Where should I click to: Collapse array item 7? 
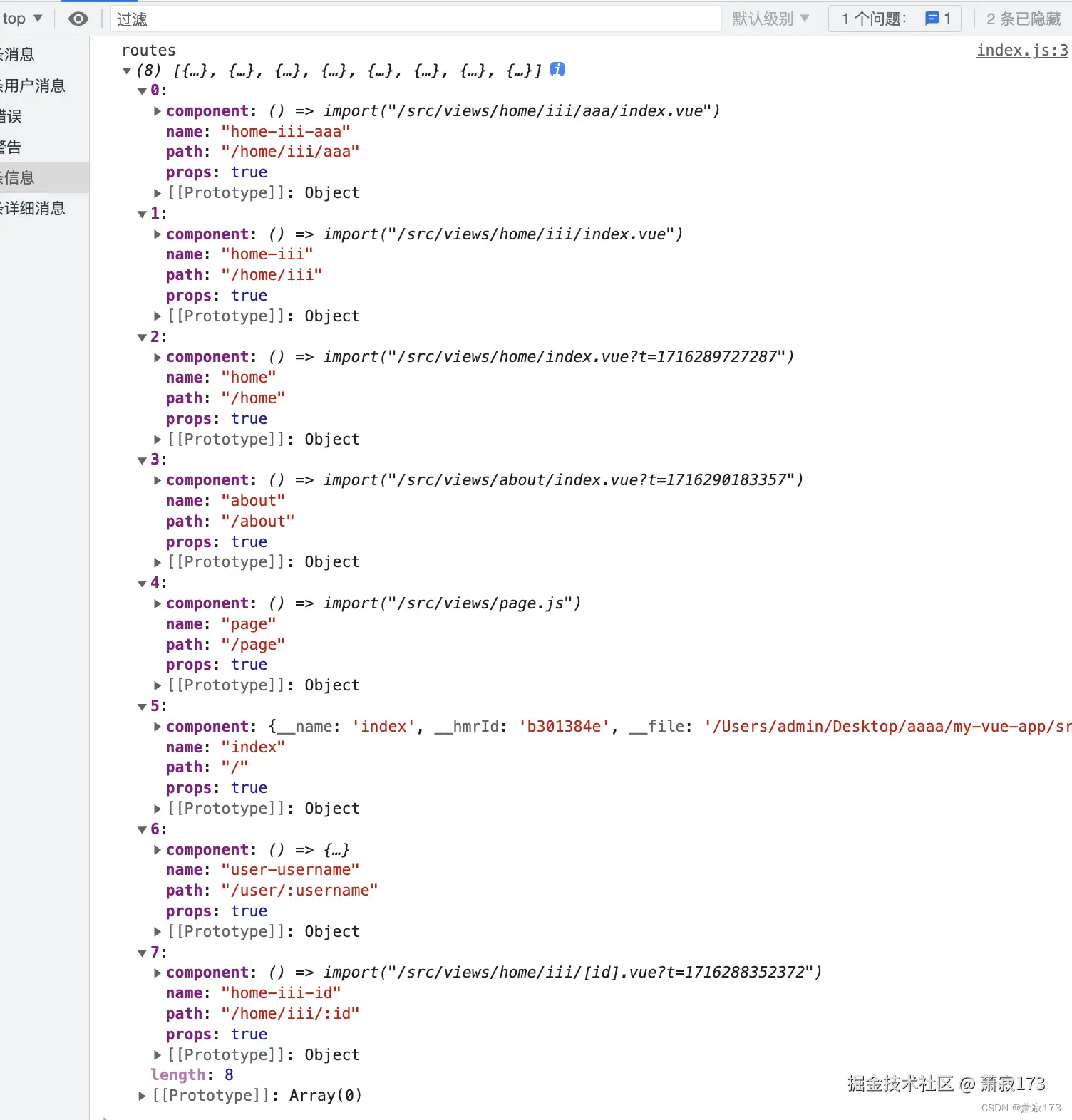142,953
